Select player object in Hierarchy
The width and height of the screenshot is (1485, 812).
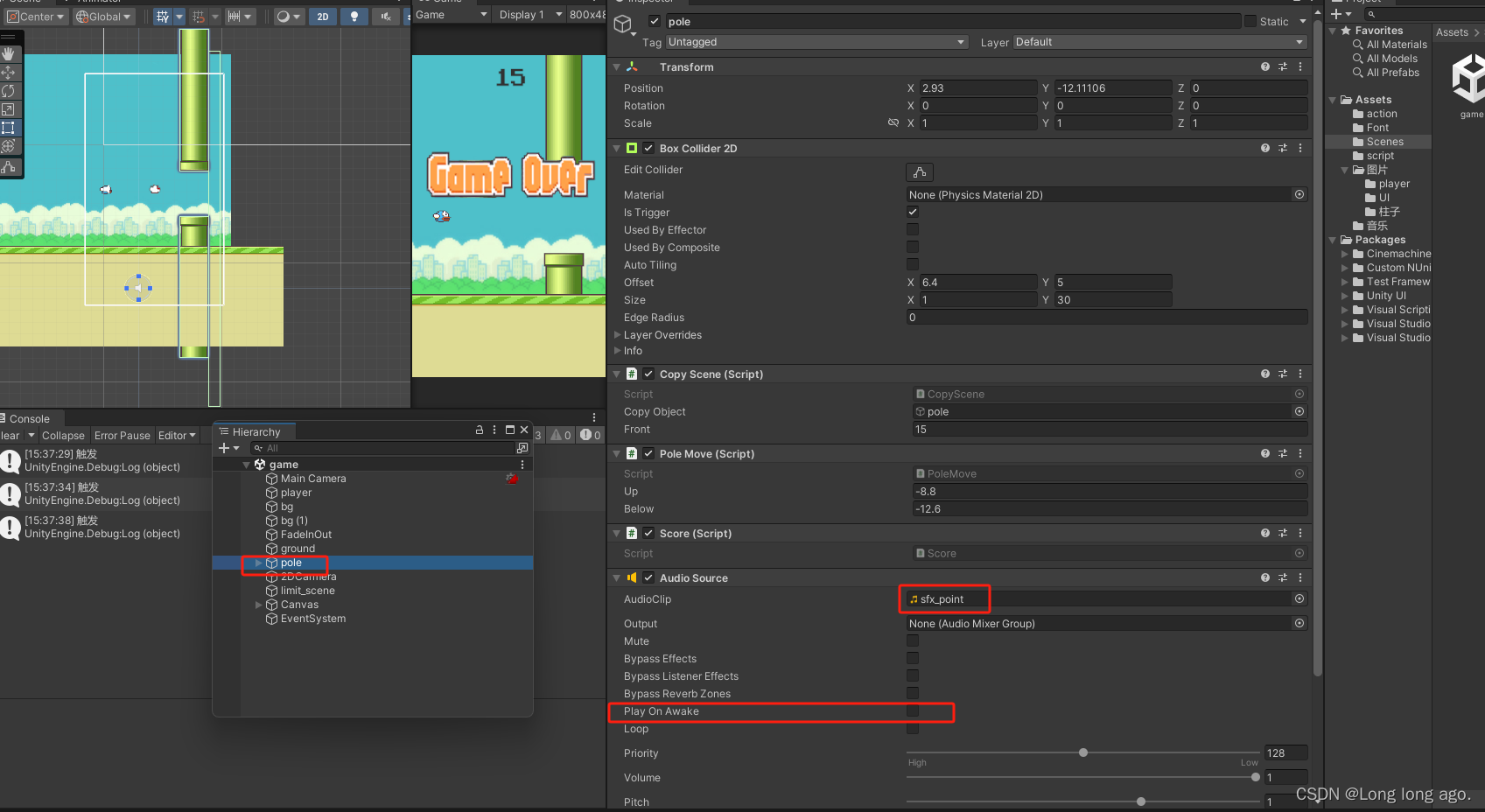296,493
